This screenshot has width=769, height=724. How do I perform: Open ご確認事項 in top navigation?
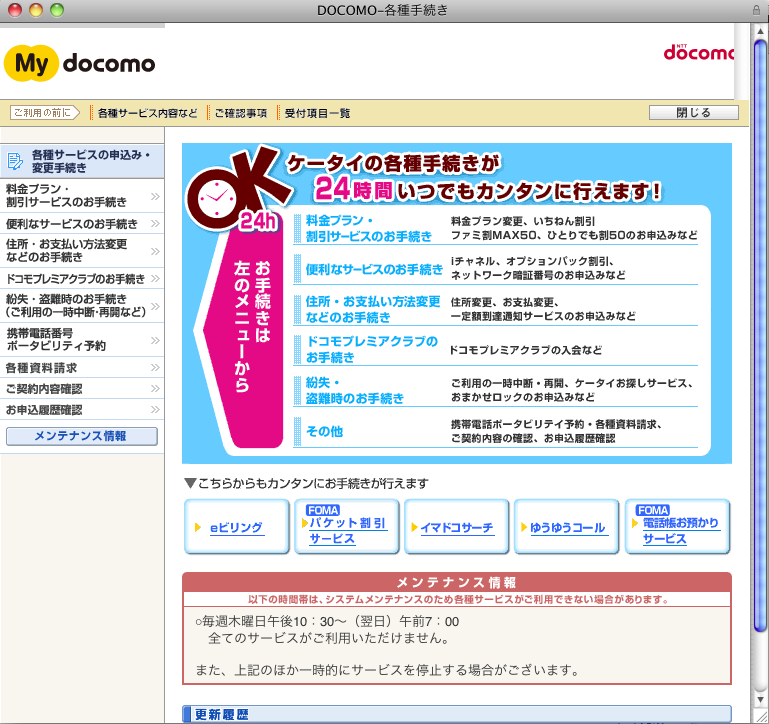click(x=241, y=113)
